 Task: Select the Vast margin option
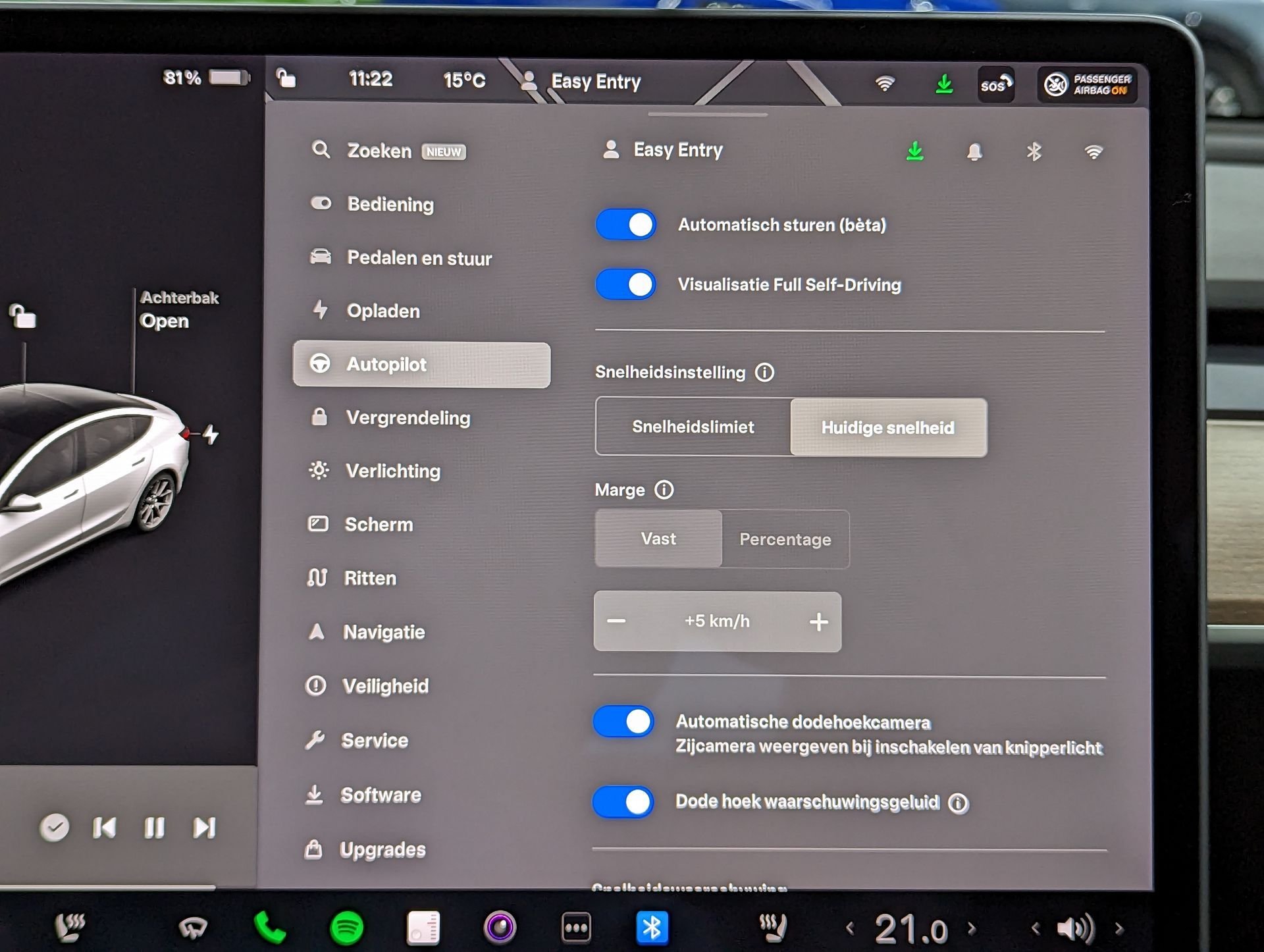[658, 539]
